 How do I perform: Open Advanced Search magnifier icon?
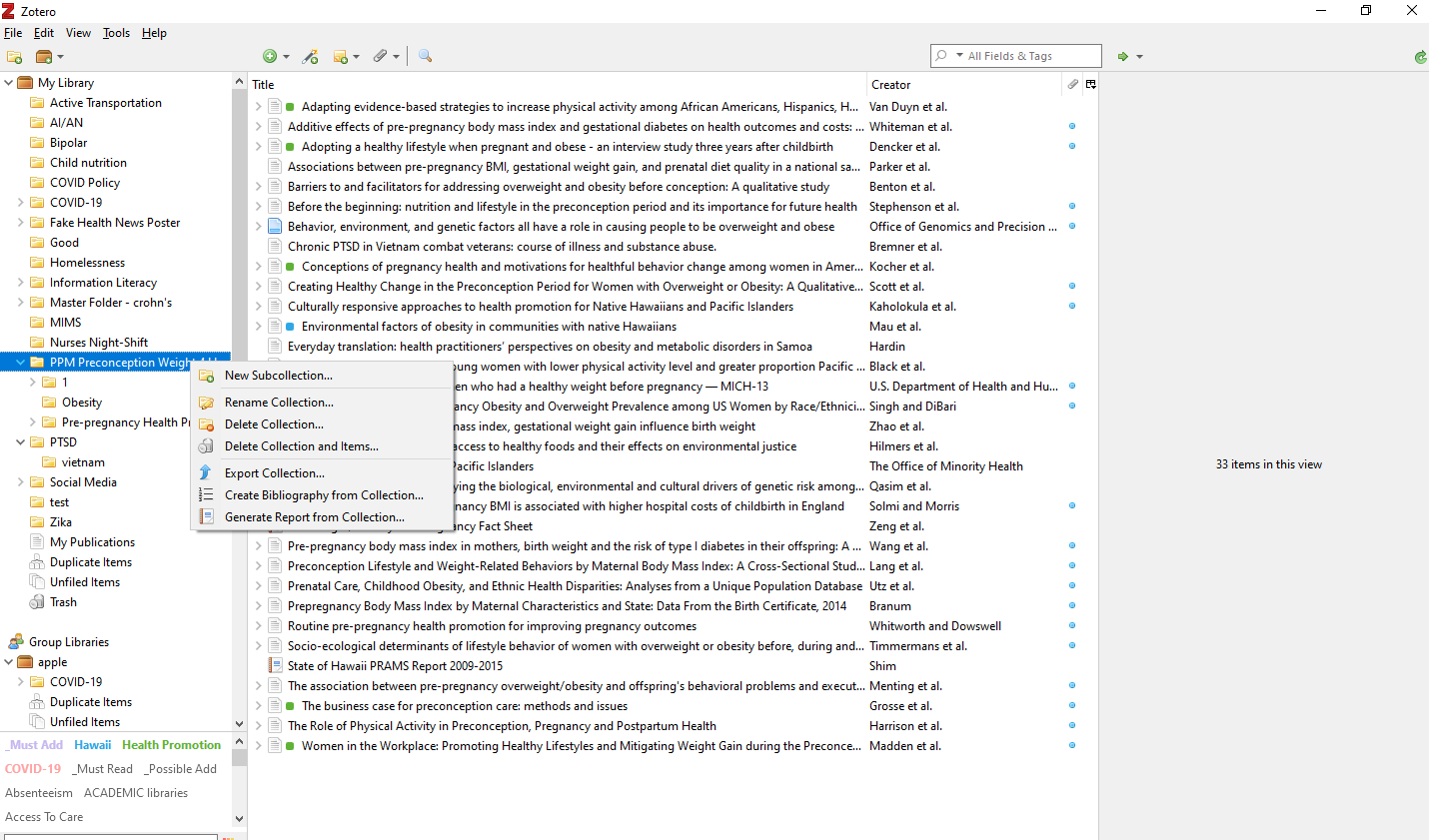point(425,57)
